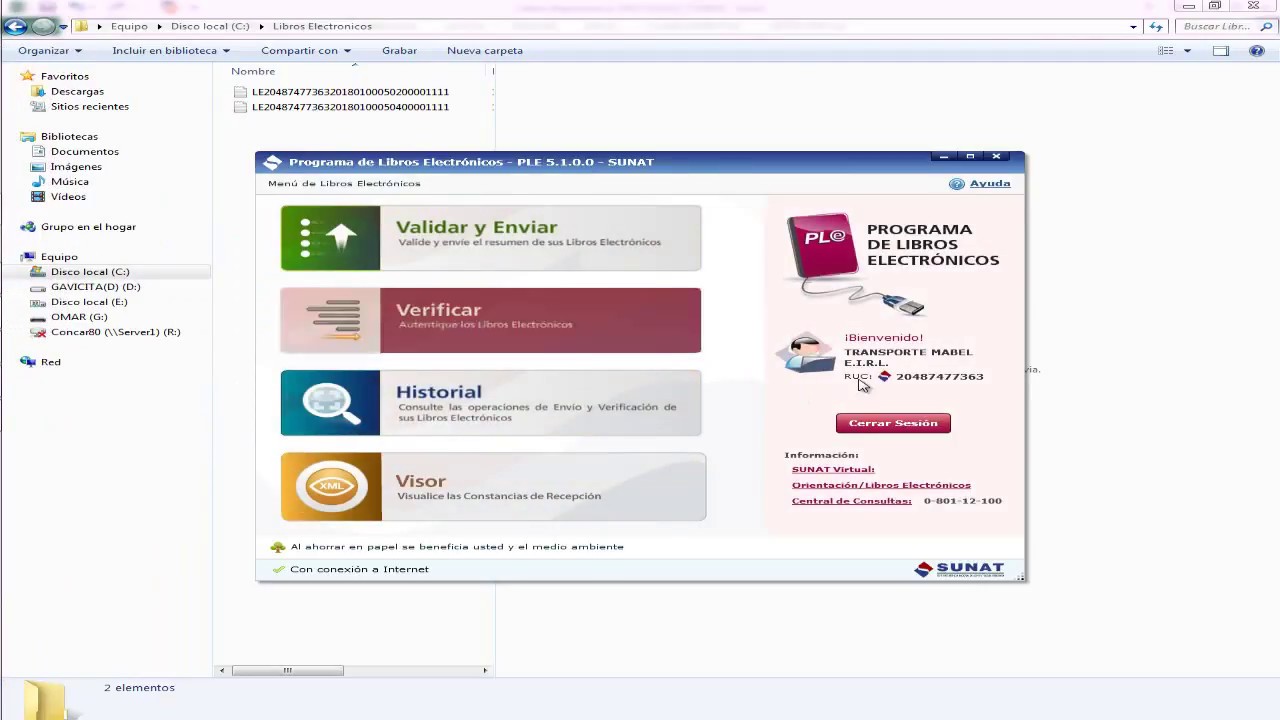Minimize the PLE SUNAT window
The width and height of the screenshot is (1280, 720).
pyautogui.click(x=943, y=156)
